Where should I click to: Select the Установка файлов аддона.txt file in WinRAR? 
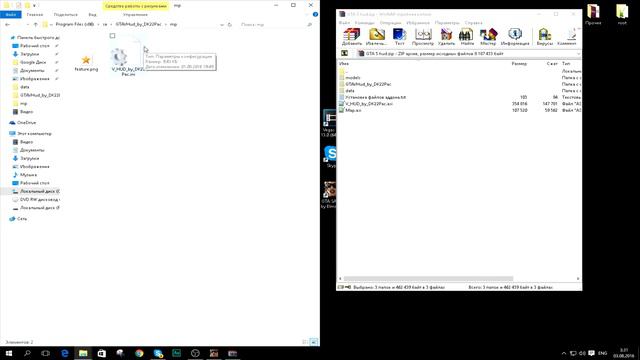[376, 97]
